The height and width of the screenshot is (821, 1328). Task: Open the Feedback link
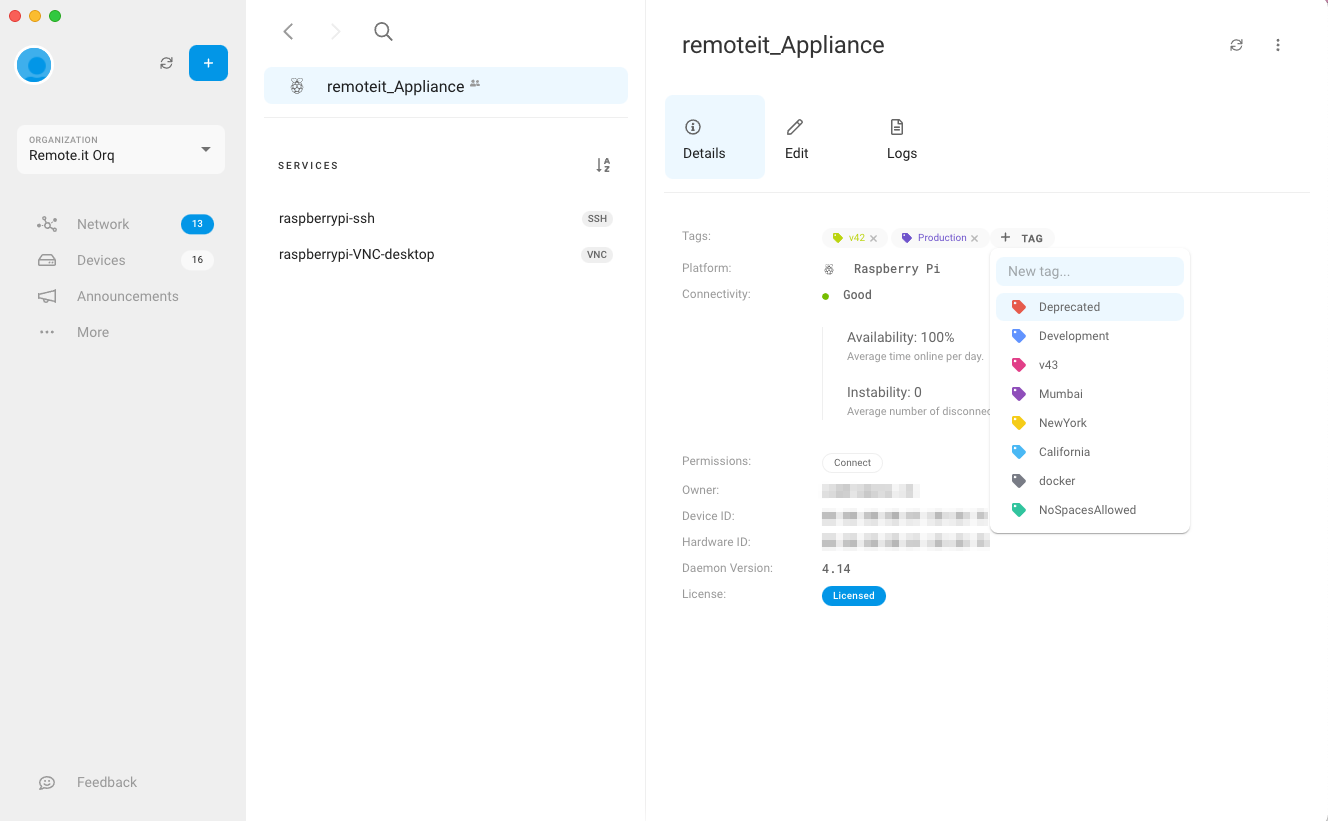pos(107,782)
